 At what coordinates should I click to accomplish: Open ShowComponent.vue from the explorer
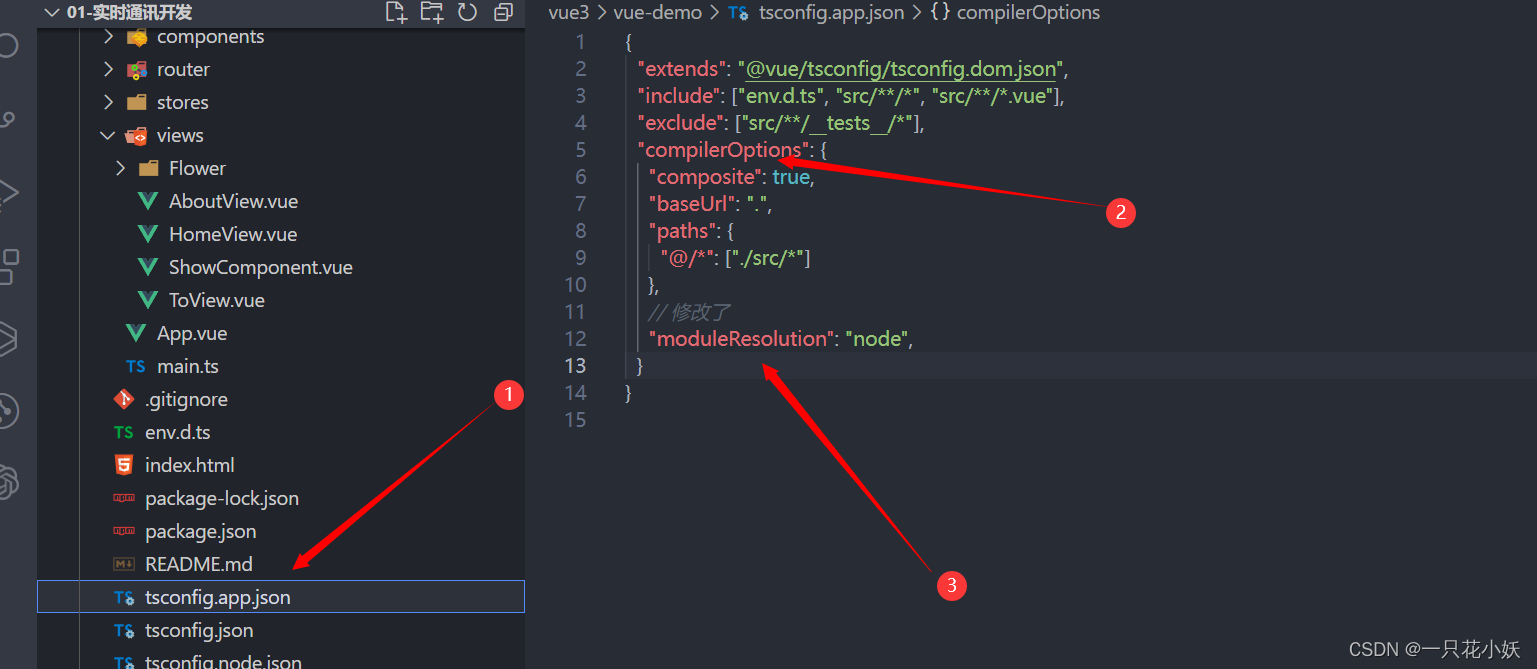point(260,268)
